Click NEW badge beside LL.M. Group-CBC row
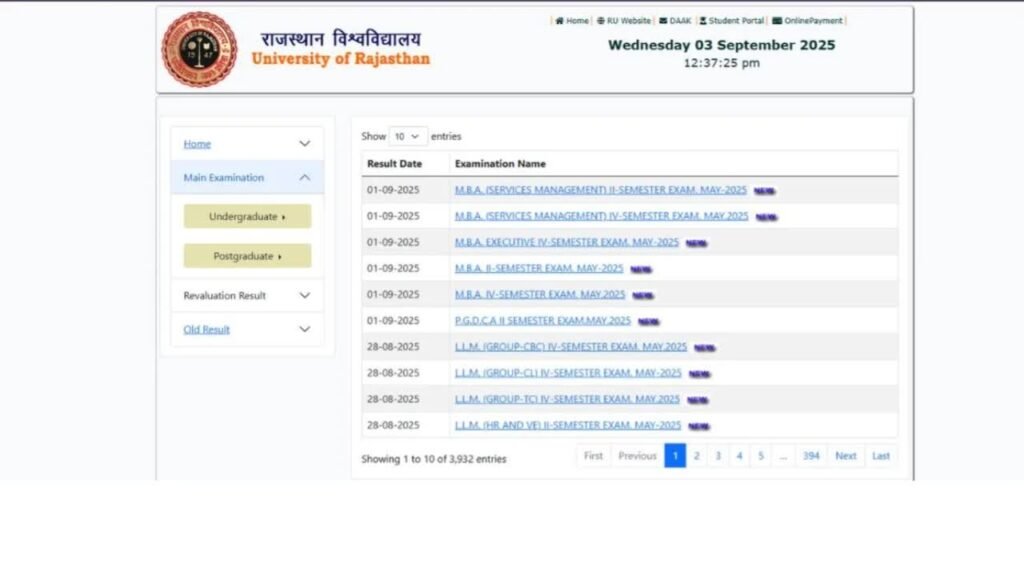Screen dimensions: 1024x576 pos(705,348)
